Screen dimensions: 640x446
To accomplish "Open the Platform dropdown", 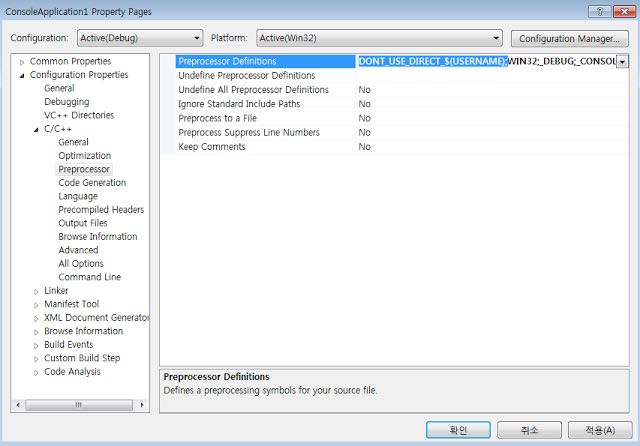I will click(378, 38).
